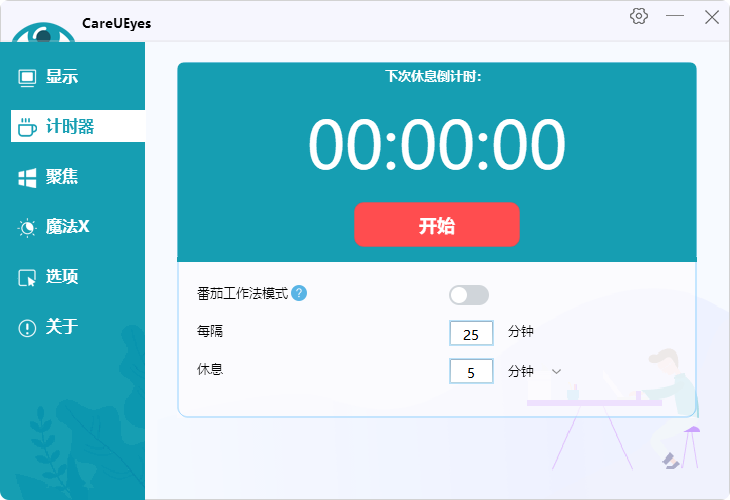The width and height of the screenshot is (730, 500).
Task: Show the 关于 tab
Action: 78,327
